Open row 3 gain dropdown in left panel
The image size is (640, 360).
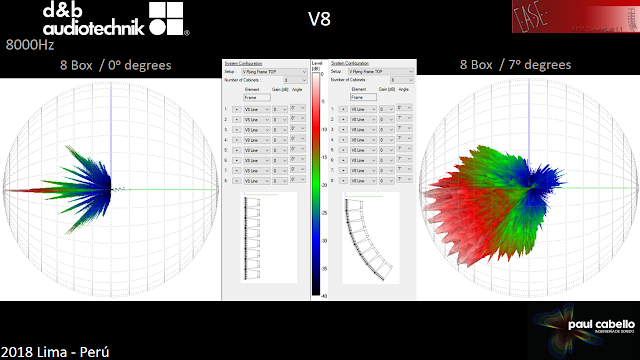[280, 130]
